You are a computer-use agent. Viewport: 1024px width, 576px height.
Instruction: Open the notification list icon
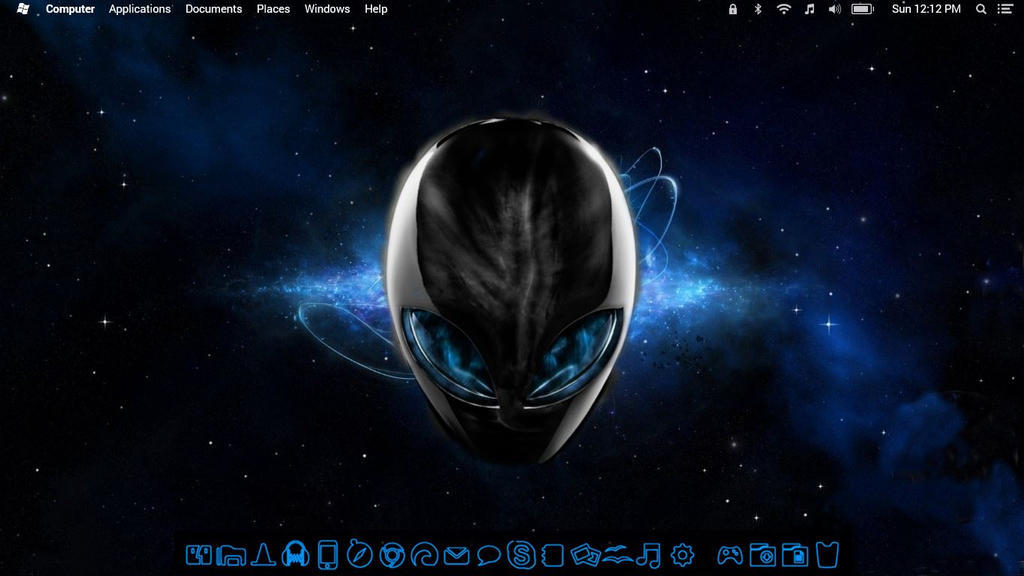1005,9
